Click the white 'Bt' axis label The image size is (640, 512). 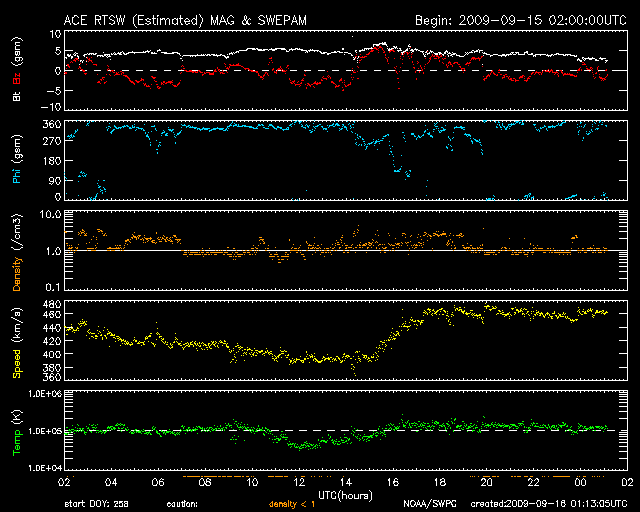pos(17,96)
